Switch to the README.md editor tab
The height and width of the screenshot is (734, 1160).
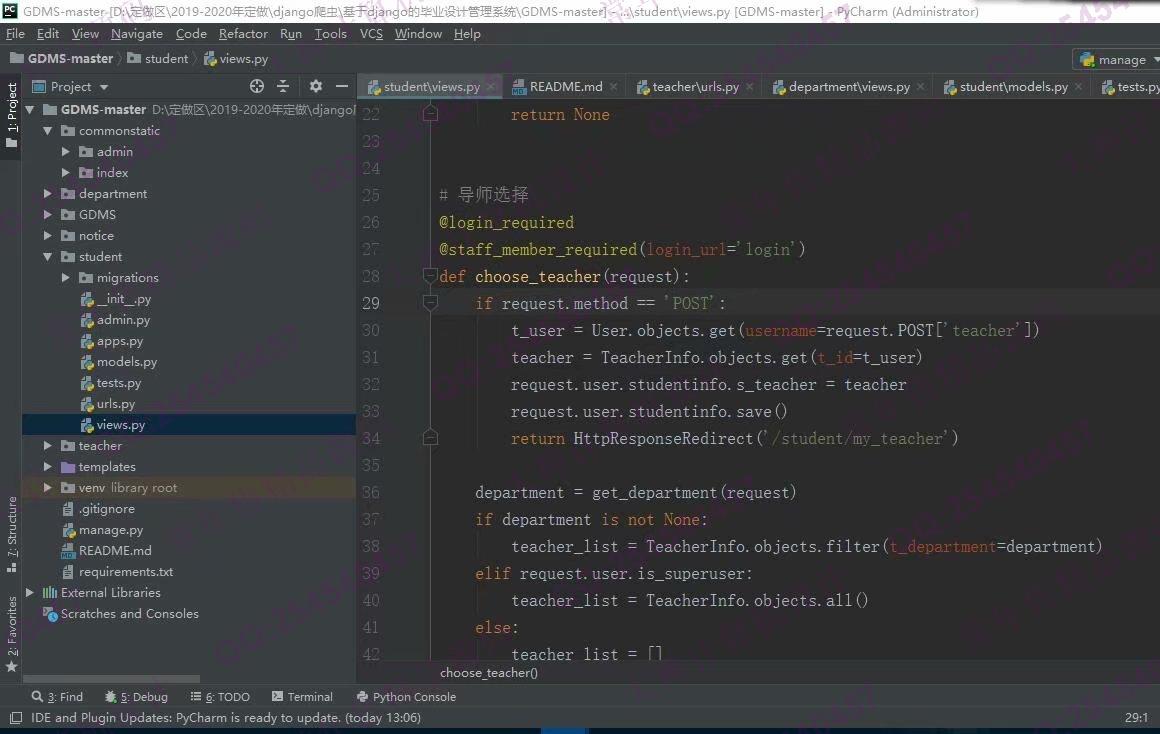pos(565,87)
